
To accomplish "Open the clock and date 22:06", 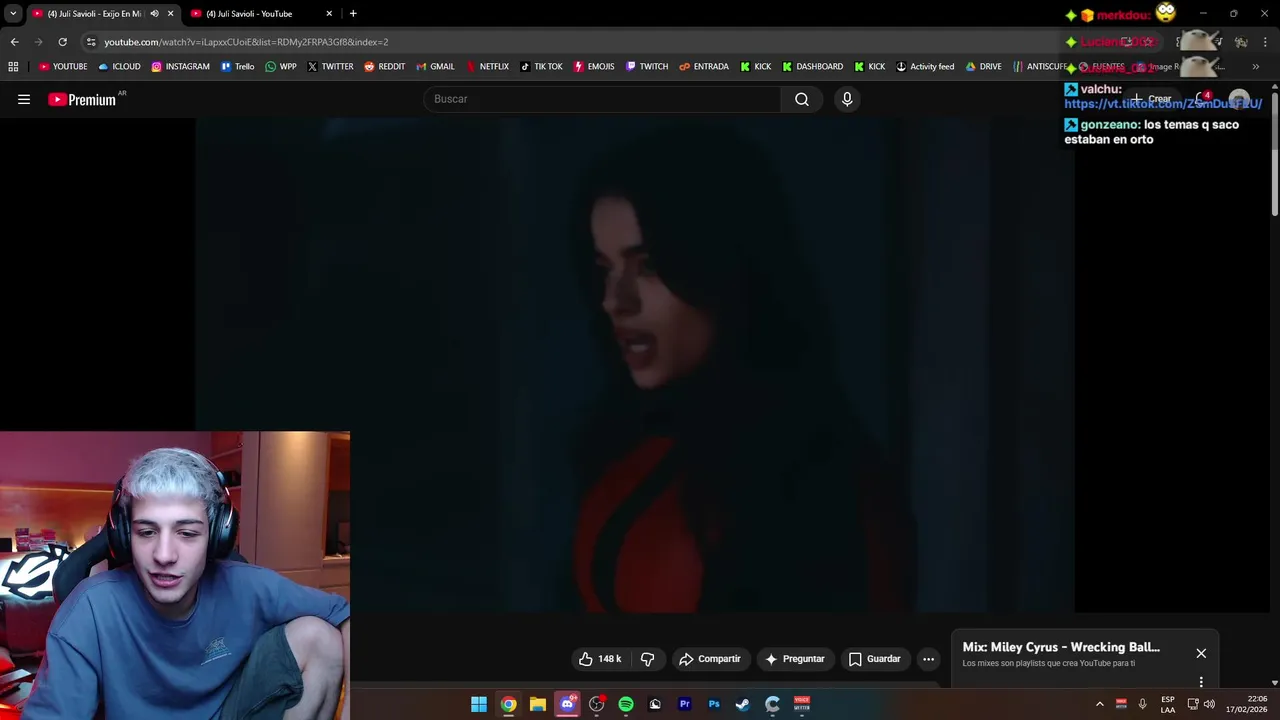I will [x=1247, y=704].
